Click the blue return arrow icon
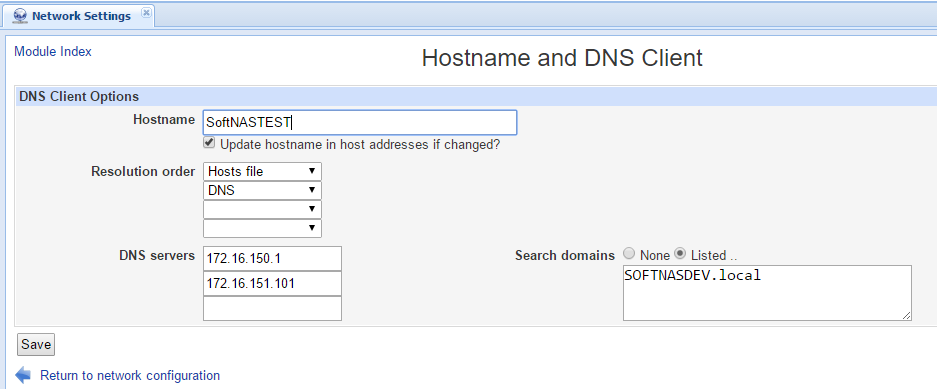 [x=23, y=375]
